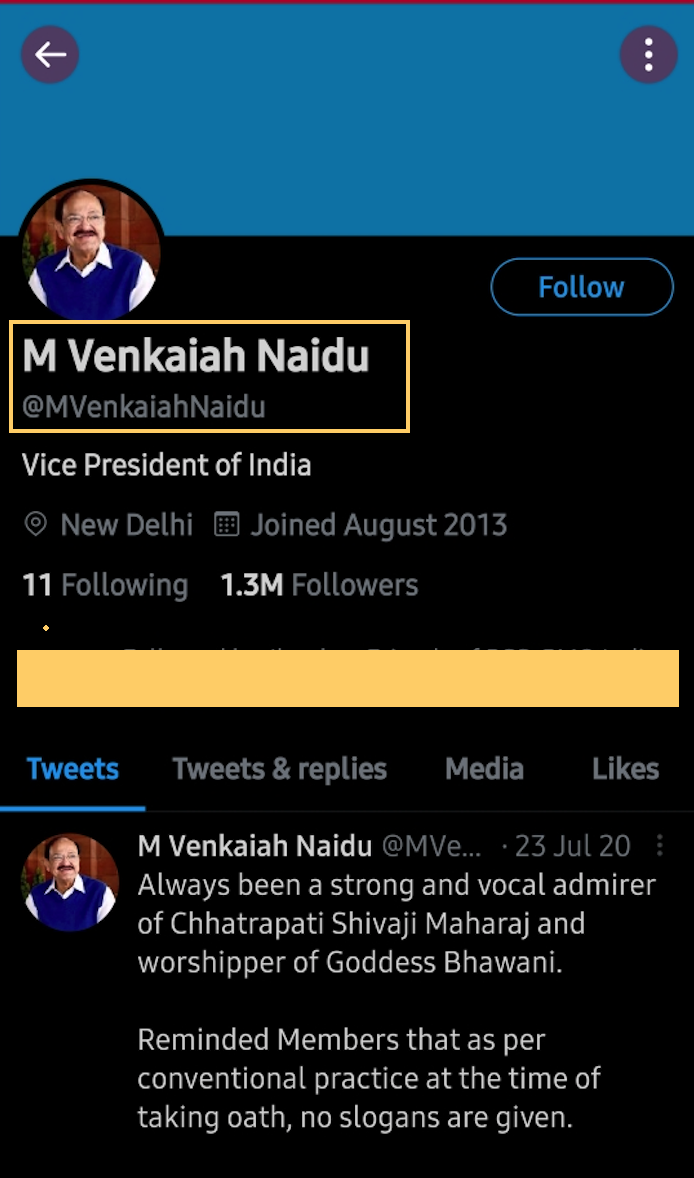Tap the tweet author's small avatar
694x1178 pixels.
pos(70,883)
